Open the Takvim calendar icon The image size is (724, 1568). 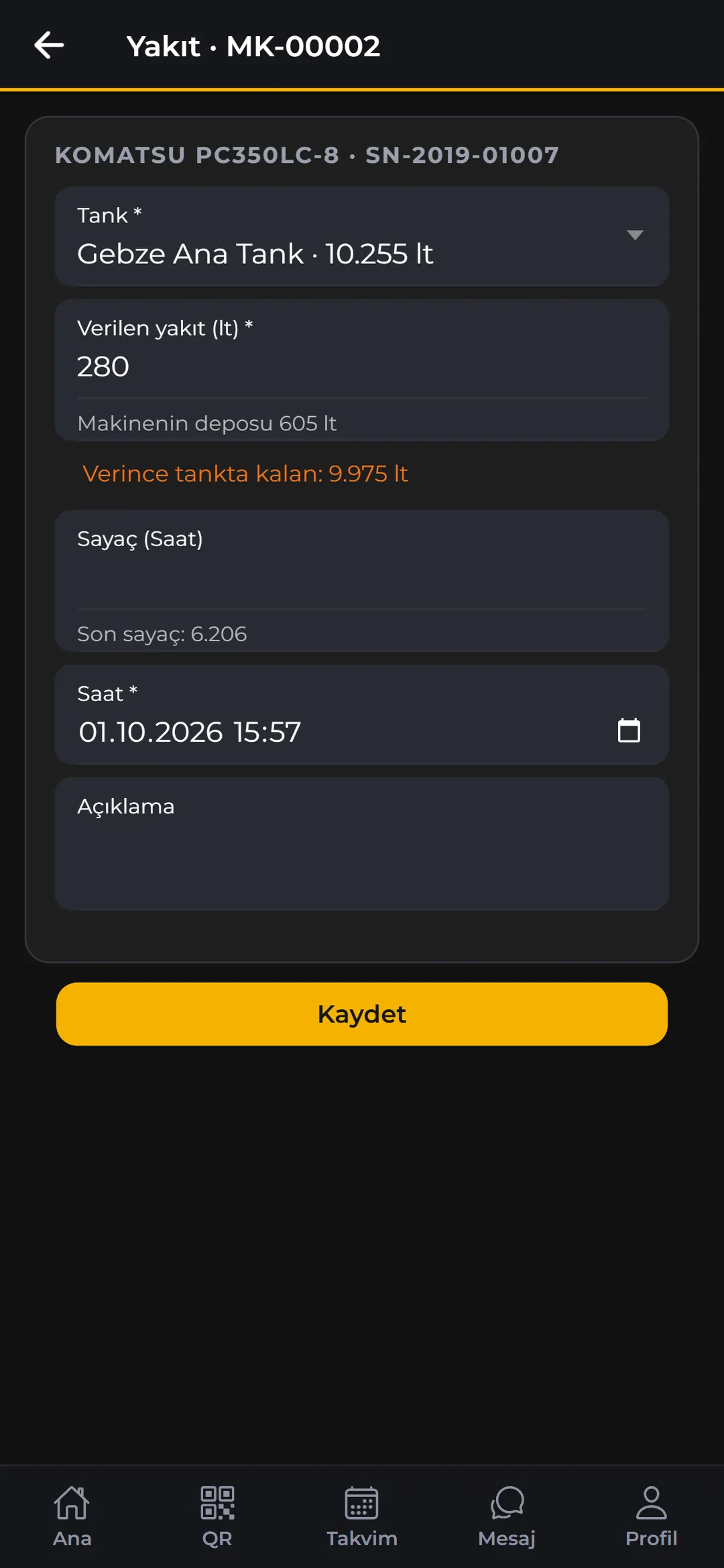tap(362, 1502)
